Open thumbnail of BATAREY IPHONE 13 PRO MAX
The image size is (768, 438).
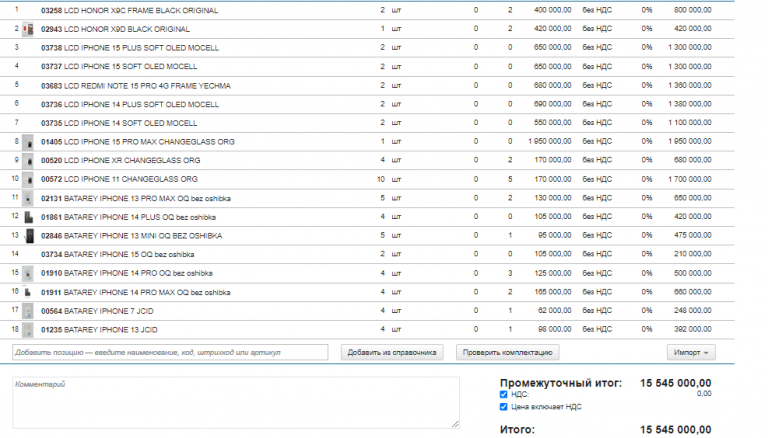point(28,198)
